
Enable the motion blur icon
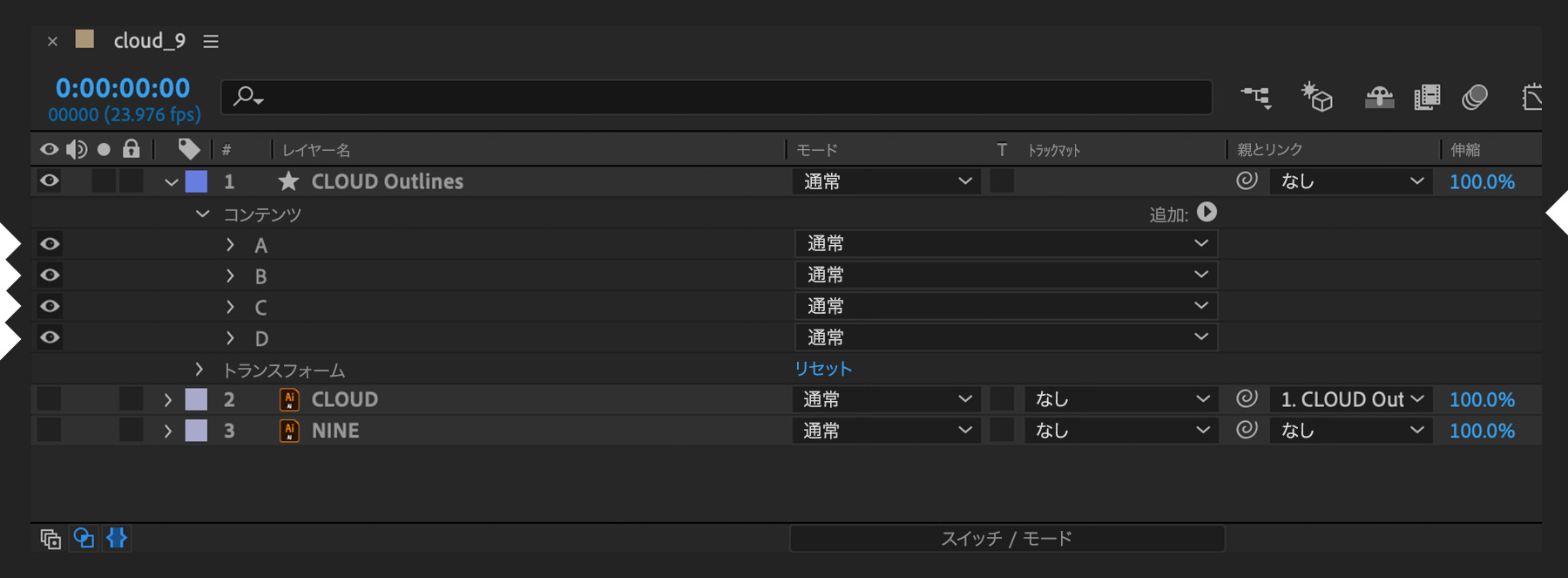pyautogui.click(x=1475, y=97)
